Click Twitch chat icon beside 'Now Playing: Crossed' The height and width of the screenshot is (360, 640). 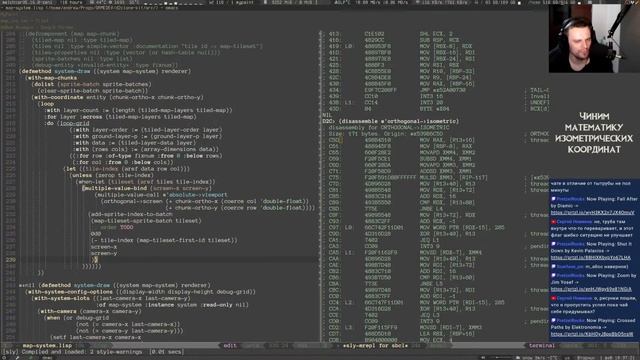(553, 320)
